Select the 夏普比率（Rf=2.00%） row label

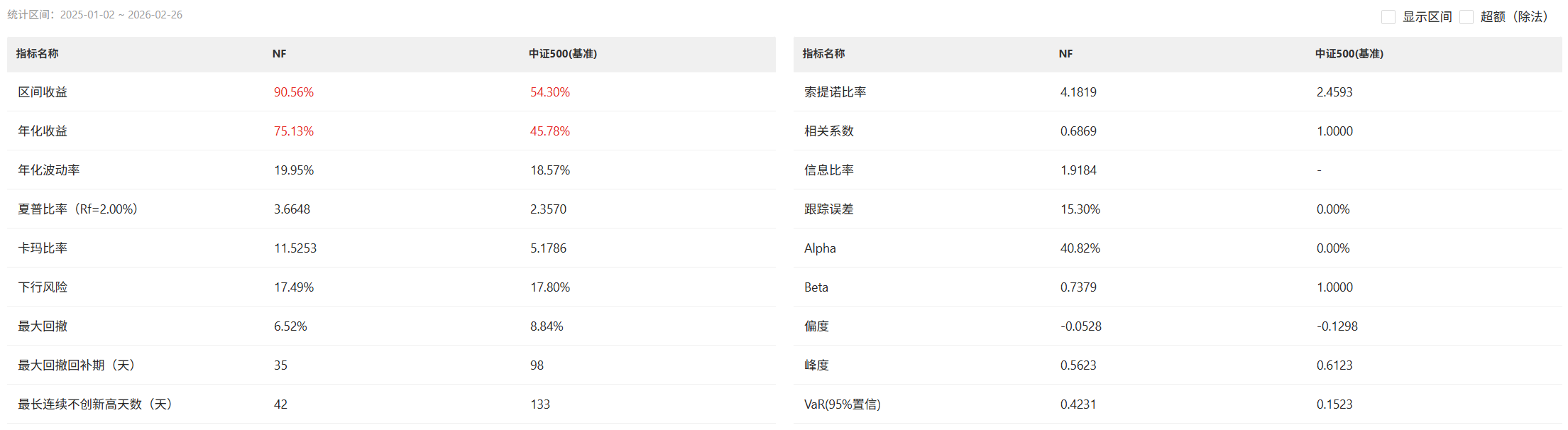pyautogui.click(x=77, y=209)
